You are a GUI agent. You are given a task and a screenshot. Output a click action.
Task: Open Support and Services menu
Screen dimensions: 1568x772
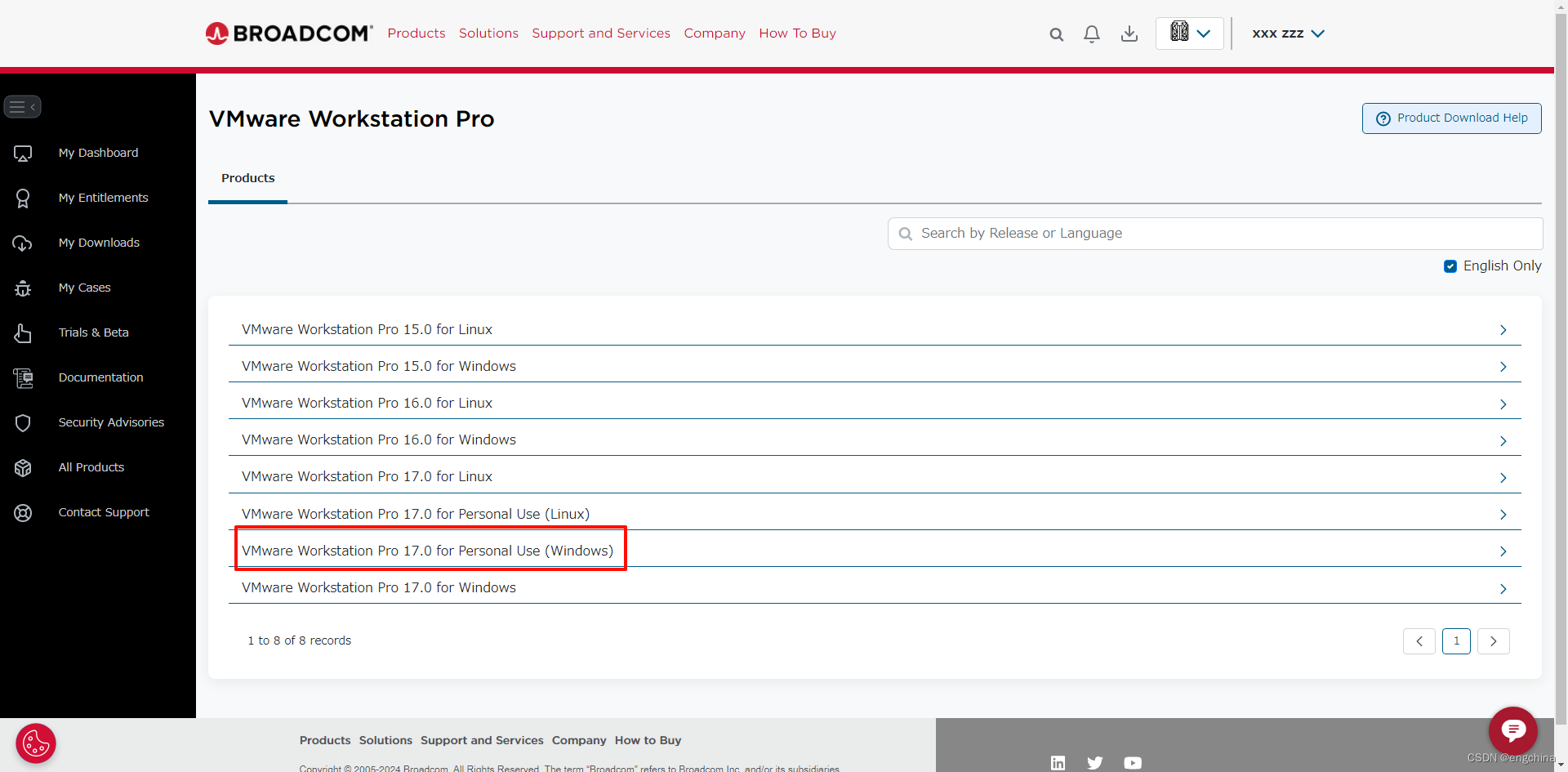[601, 33]
